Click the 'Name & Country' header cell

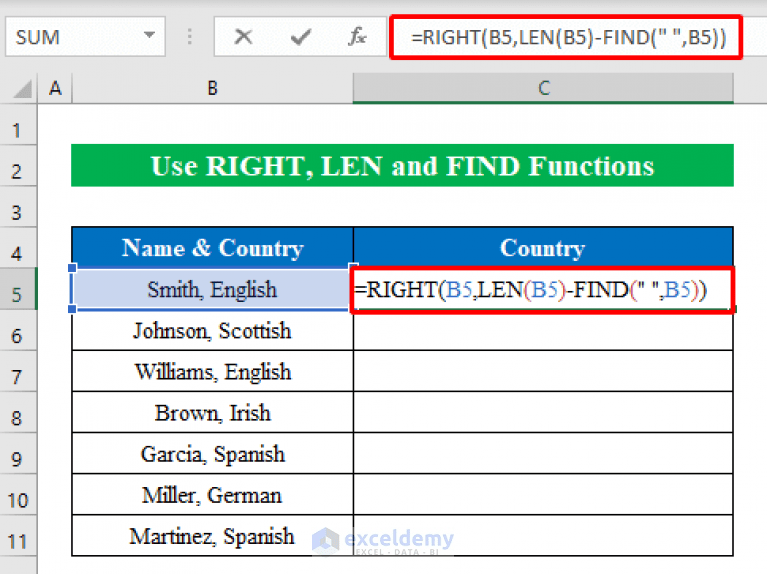tap(212, 248)
